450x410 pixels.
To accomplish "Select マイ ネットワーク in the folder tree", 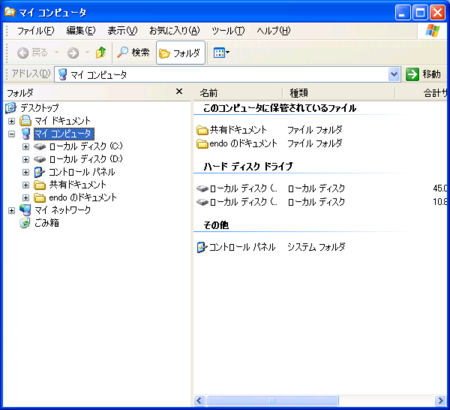I will (62, 211).
